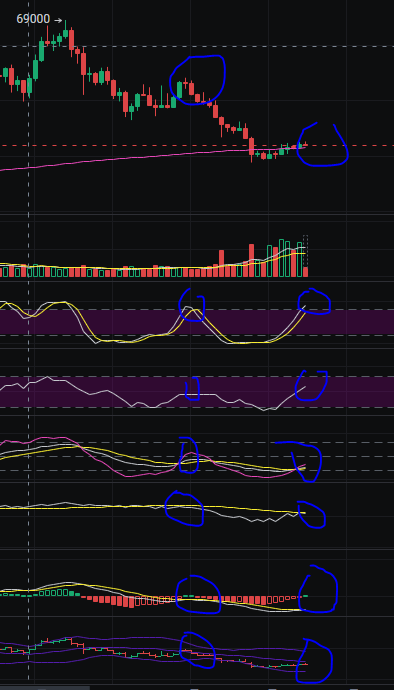Click the 69000 high price label
Image resolution: width=394 pixels, height=690 pixels.
coord(33,19)
